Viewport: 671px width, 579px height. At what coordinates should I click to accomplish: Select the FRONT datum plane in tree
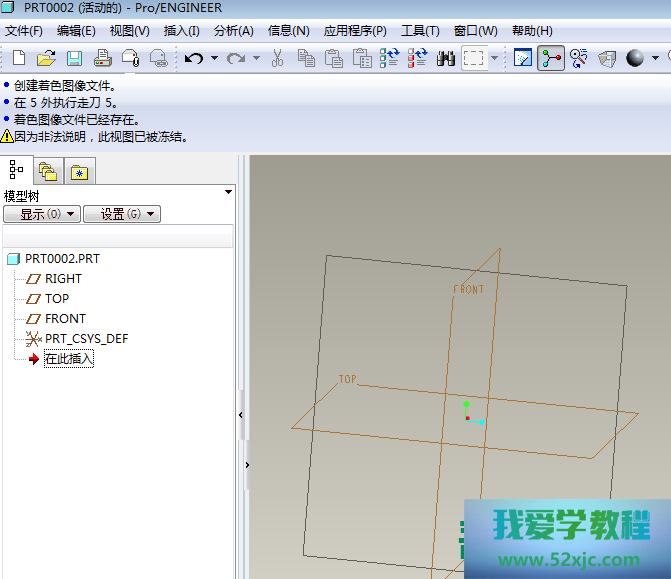[65, 319]
